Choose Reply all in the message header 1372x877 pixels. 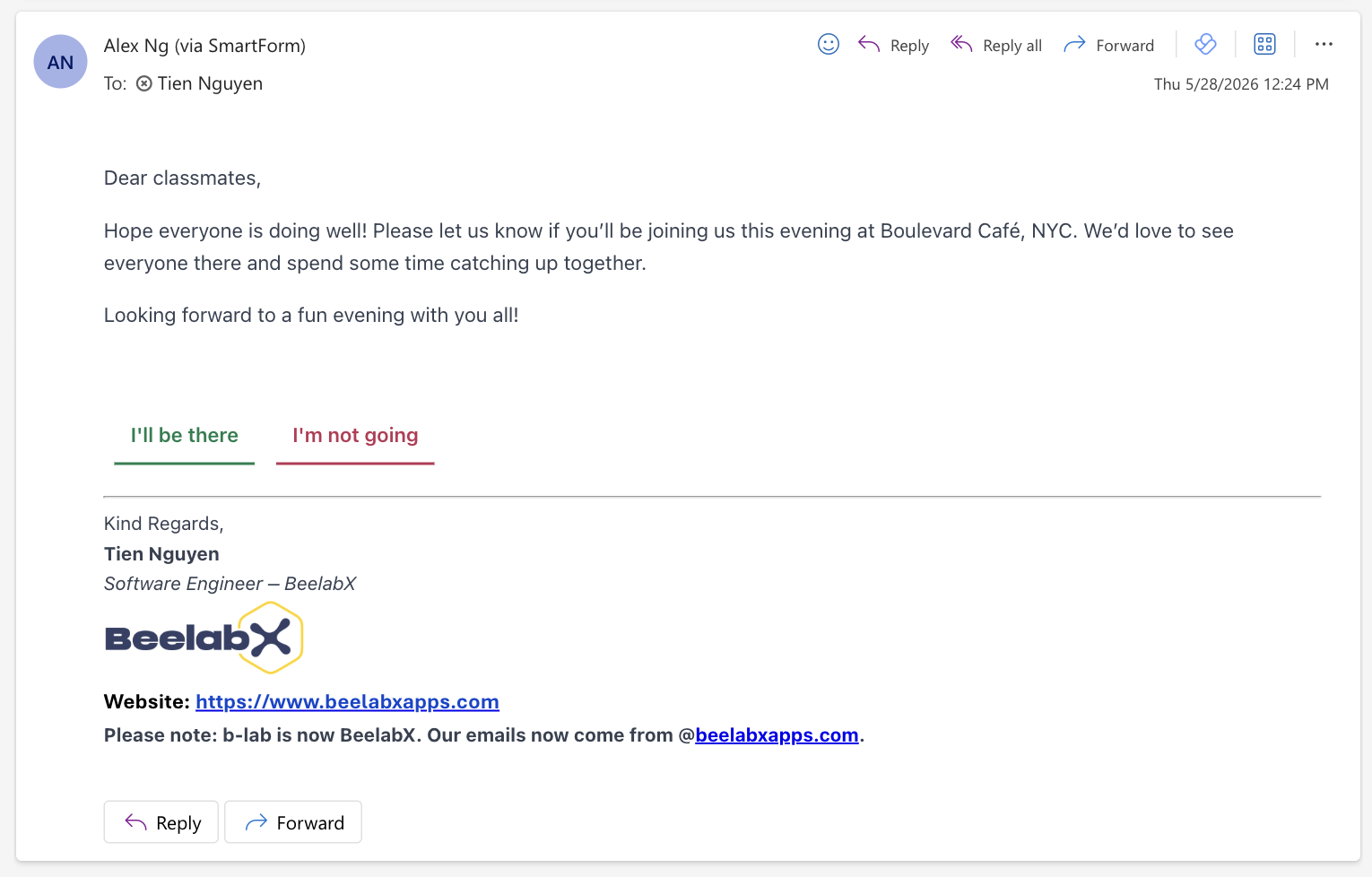tap(996, 45)
